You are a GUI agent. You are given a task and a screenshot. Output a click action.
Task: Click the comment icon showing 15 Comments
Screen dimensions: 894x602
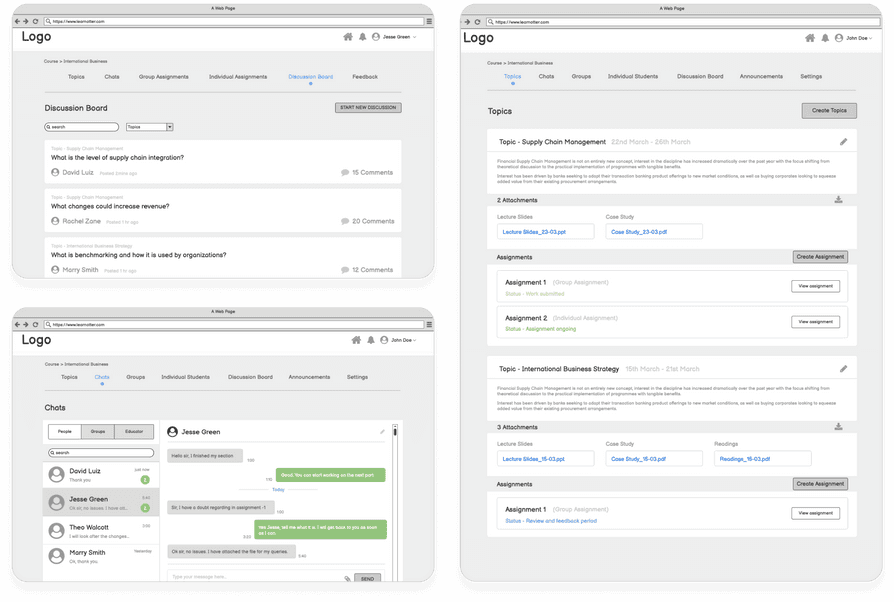[345, 172]
